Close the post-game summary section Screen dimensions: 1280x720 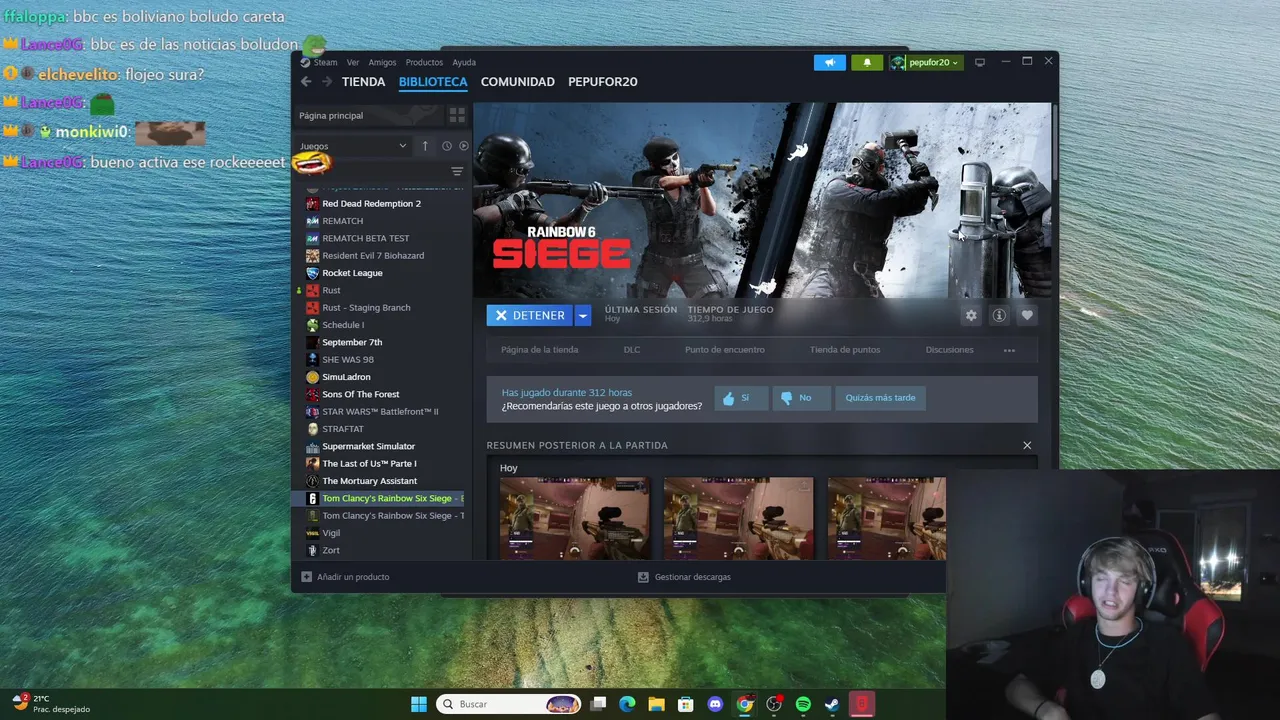tap(1027, 445)
